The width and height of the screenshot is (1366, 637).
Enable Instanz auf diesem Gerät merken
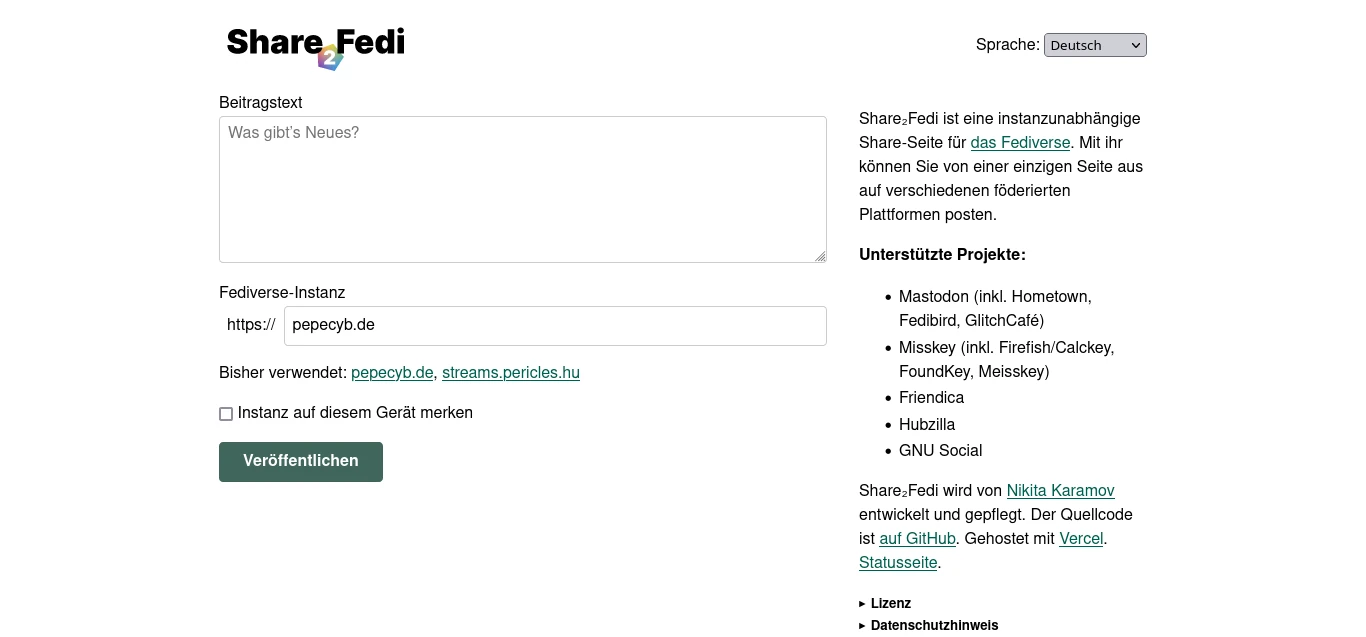[x=226, y=414]
